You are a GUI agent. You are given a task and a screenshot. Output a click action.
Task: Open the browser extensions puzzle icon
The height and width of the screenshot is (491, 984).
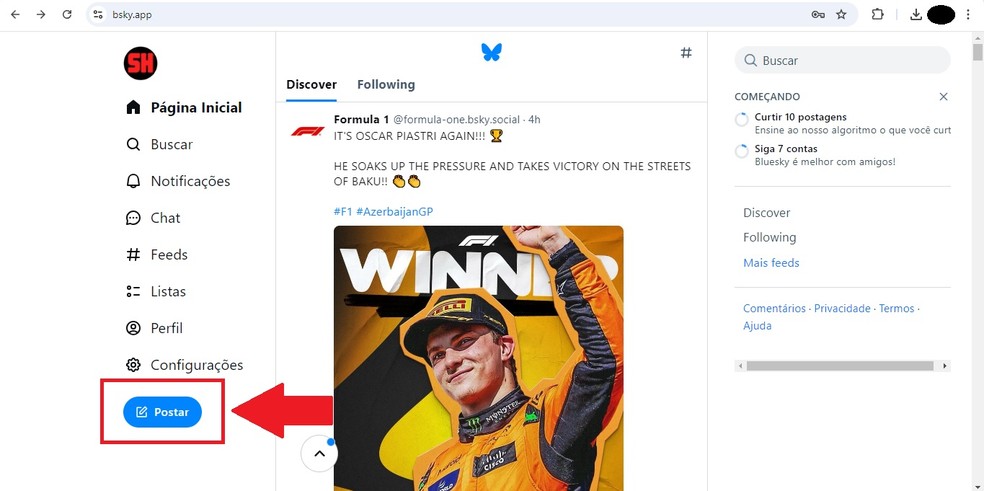point(877,15)
